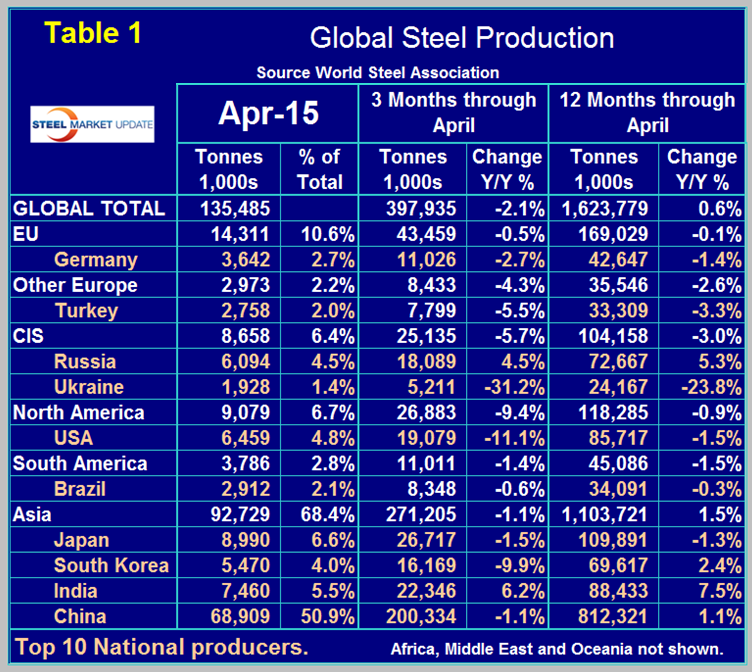Select the GLOBAL TOTAL row label
This screenshot has height=672, width=752.
click(88, 208)
